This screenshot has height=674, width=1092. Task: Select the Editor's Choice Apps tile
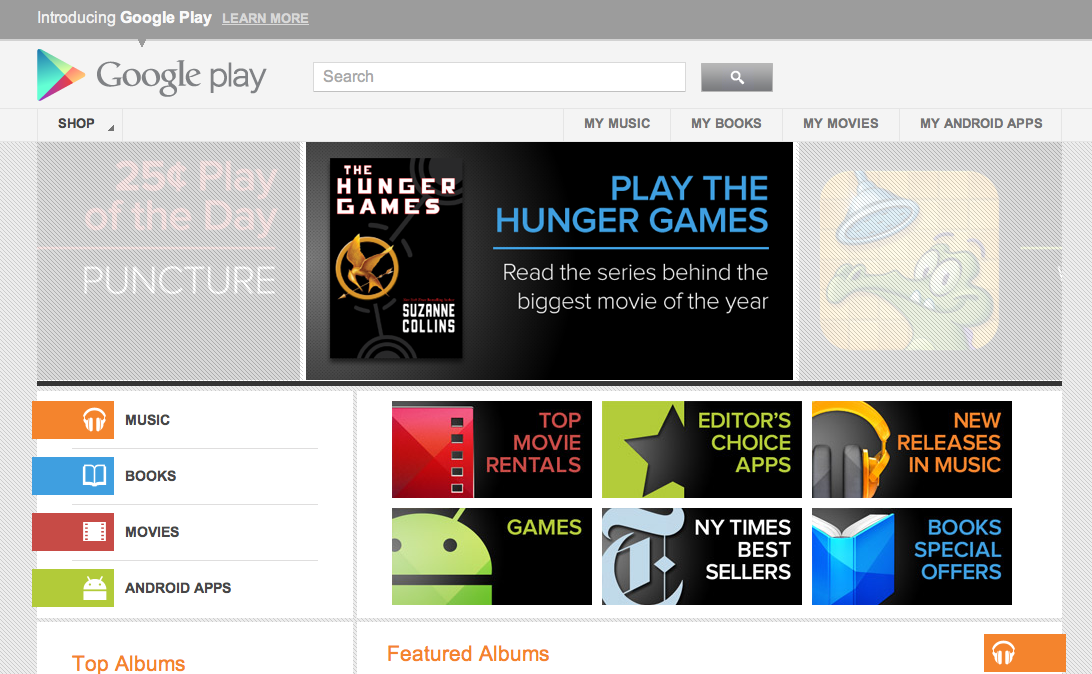(x=701, y=449)
